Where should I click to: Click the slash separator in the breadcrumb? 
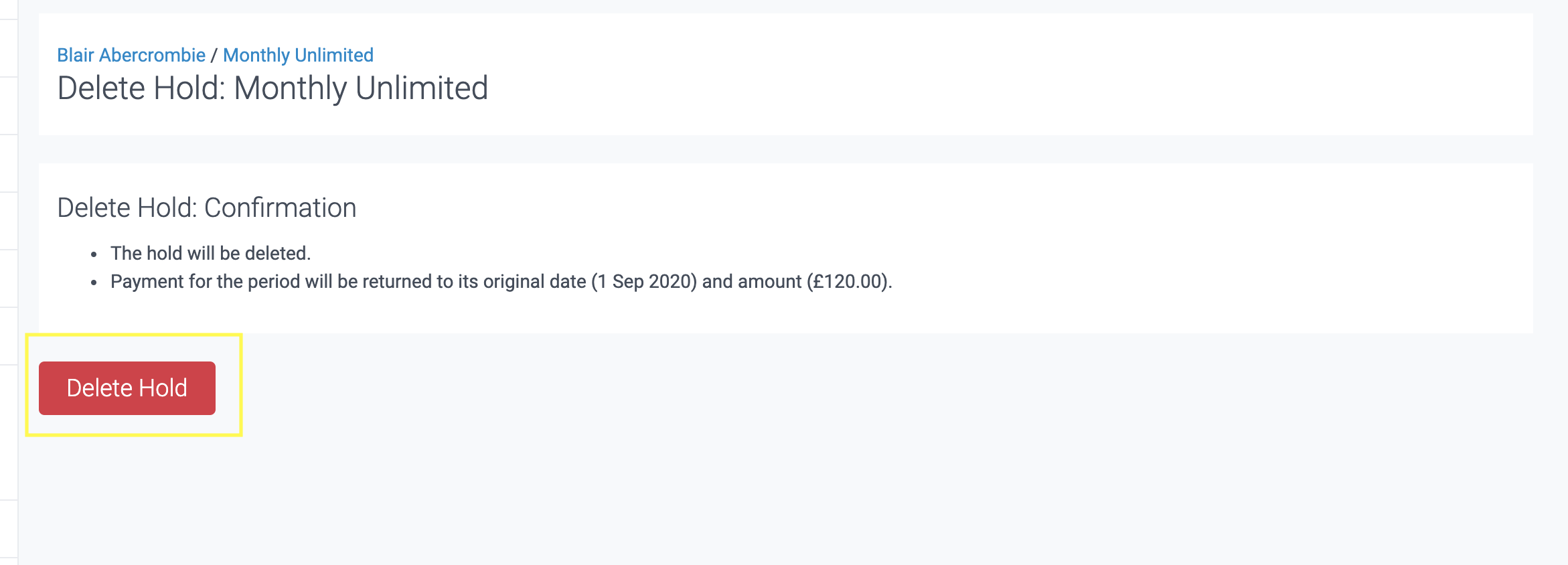click(214, 55)
